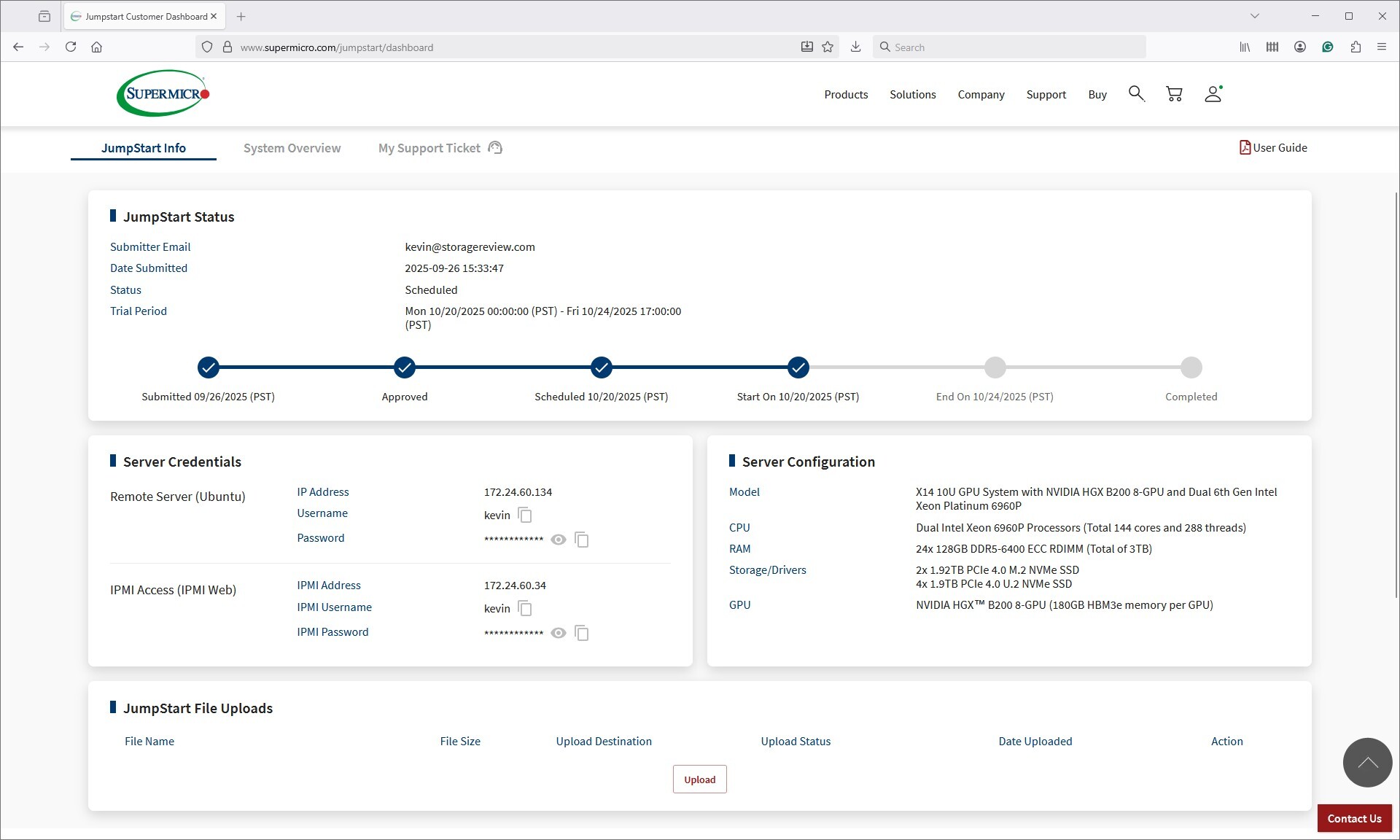Copy the Remote Server username
The image size is (1400, 840).
click(525, 516)
